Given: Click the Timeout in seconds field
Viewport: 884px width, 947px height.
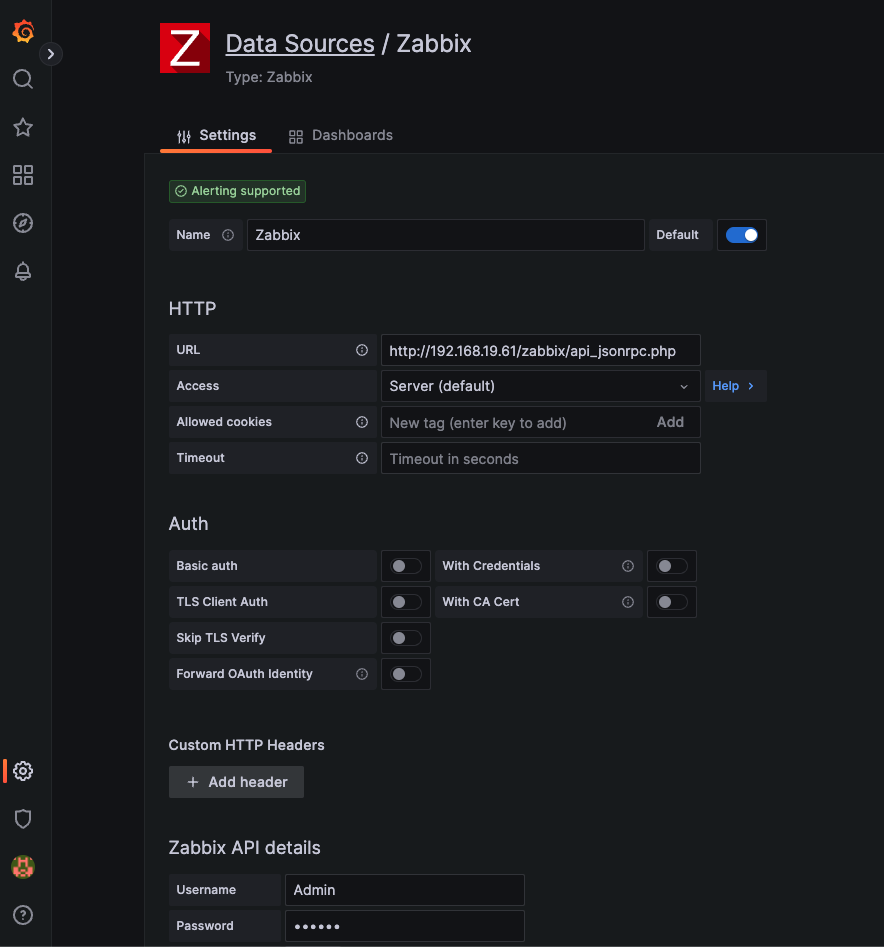Looking at the screenshot, I should (540, 458).
